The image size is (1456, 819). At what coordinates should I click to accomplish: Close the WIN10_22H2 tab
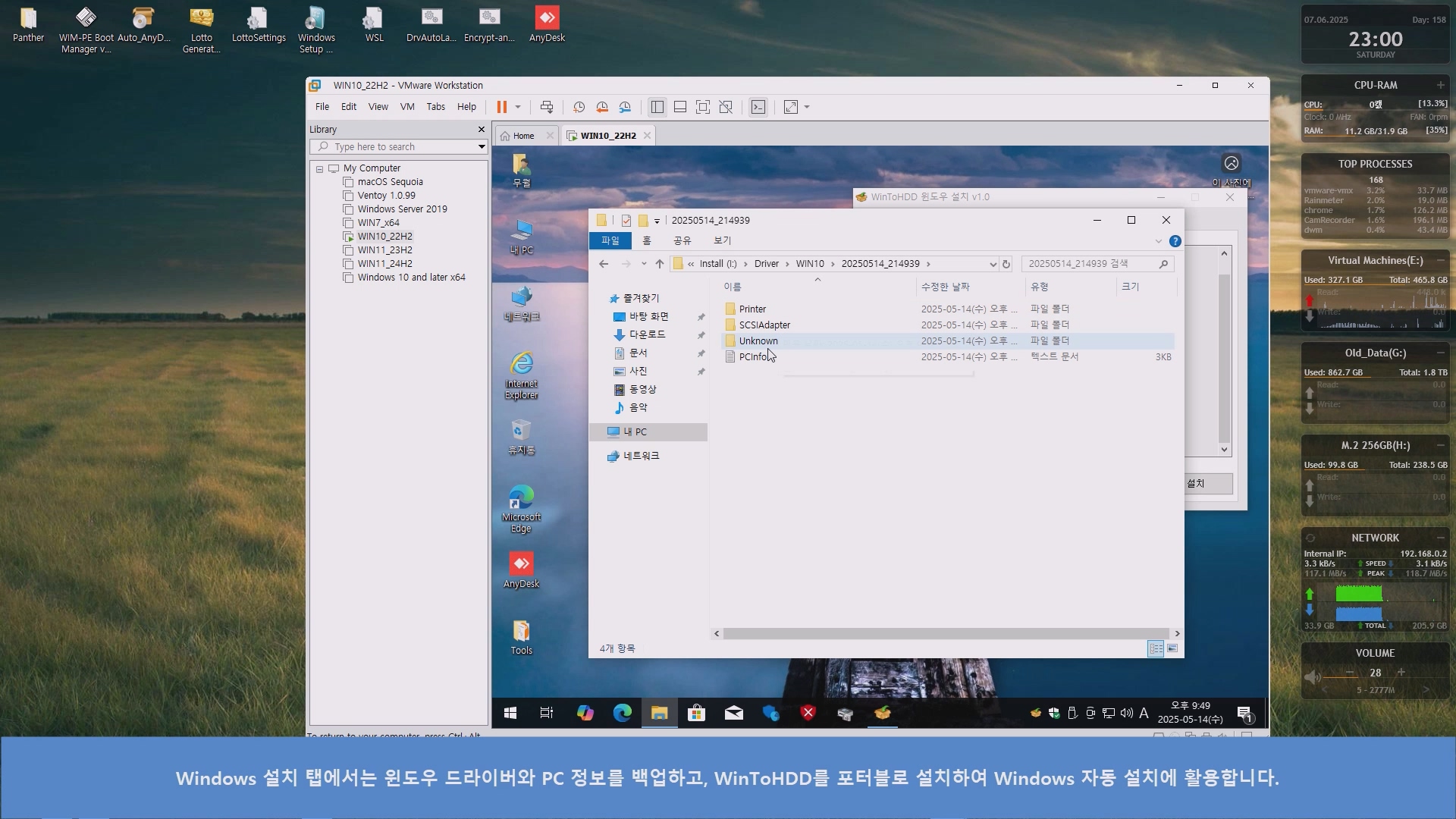[647, 136]
